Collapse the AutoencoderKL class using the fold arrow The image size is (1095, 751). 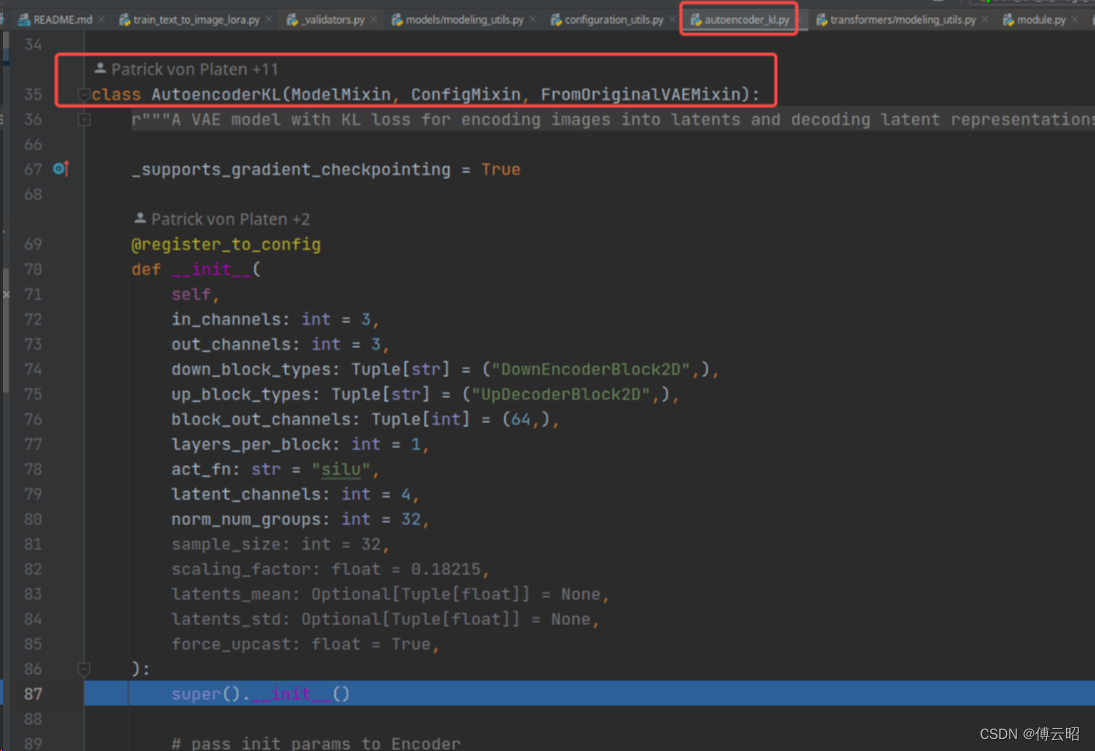point(84,94)
